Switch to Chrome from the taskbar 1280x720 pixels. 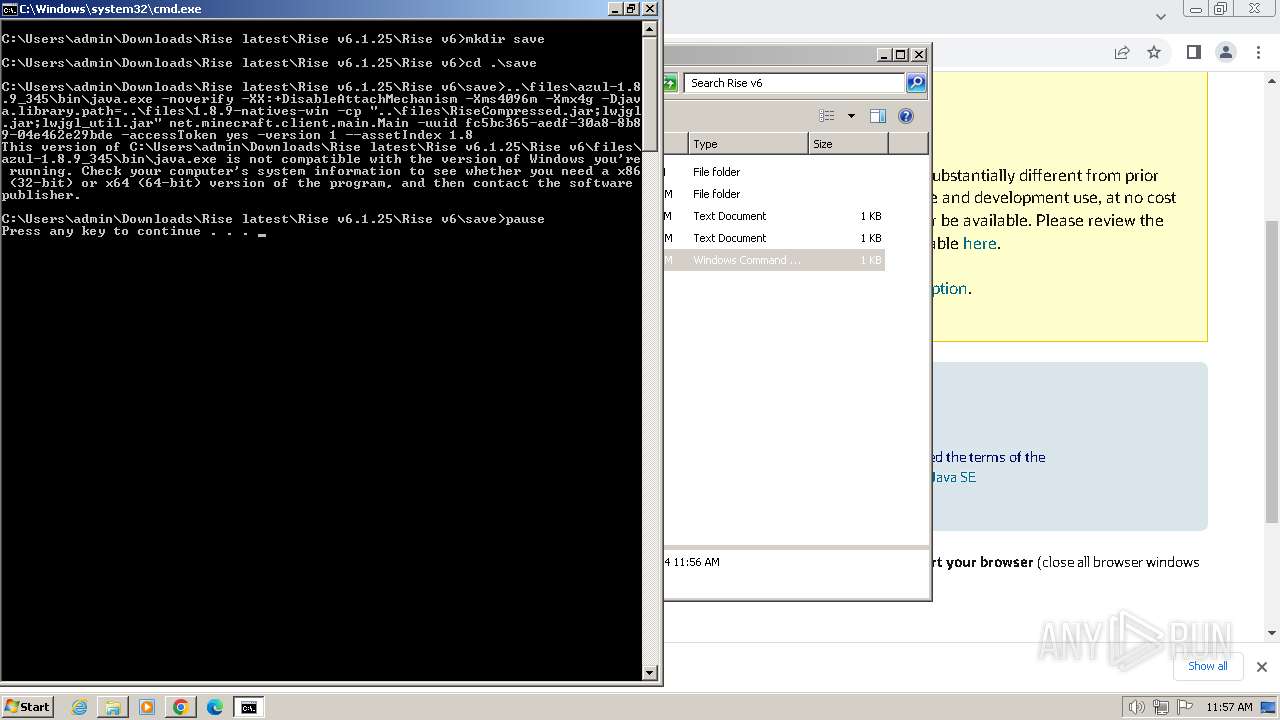pyautogui.click(x=181, y=707)
